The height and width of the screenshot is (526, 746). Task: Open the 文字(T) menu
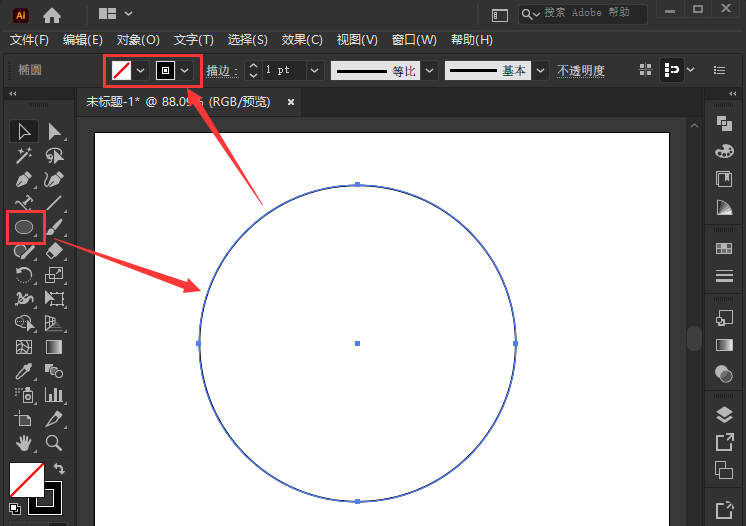click(194, 40)
